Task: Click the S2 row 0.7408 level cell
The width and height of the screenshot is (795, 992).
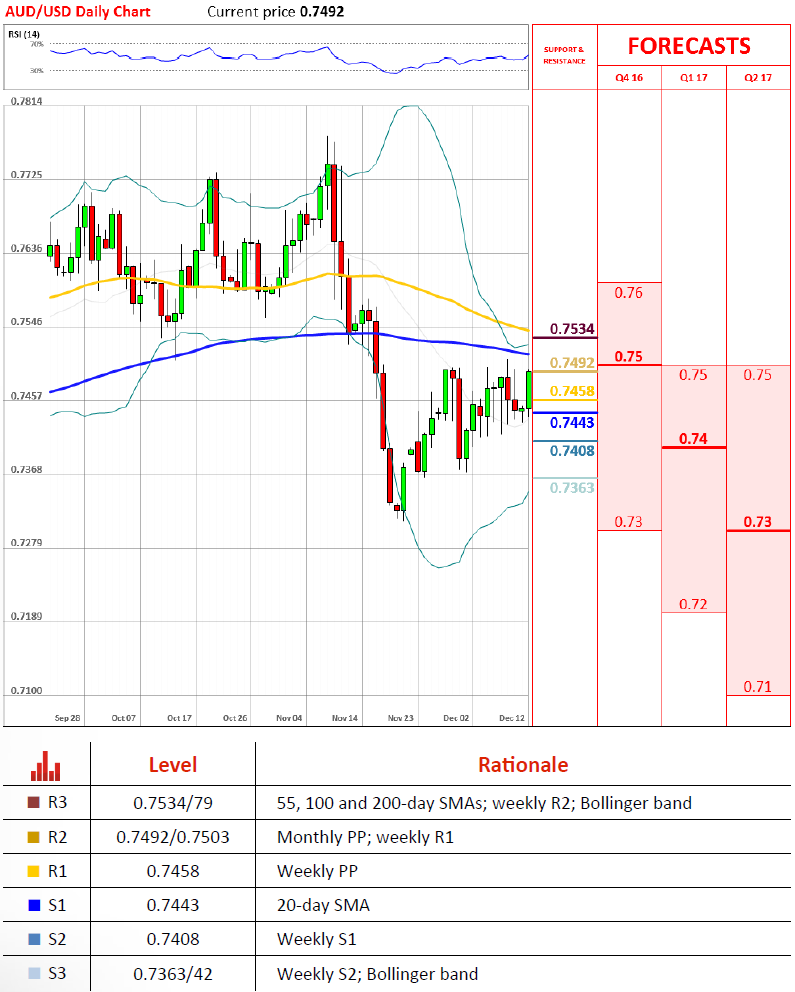Action: 173,939
